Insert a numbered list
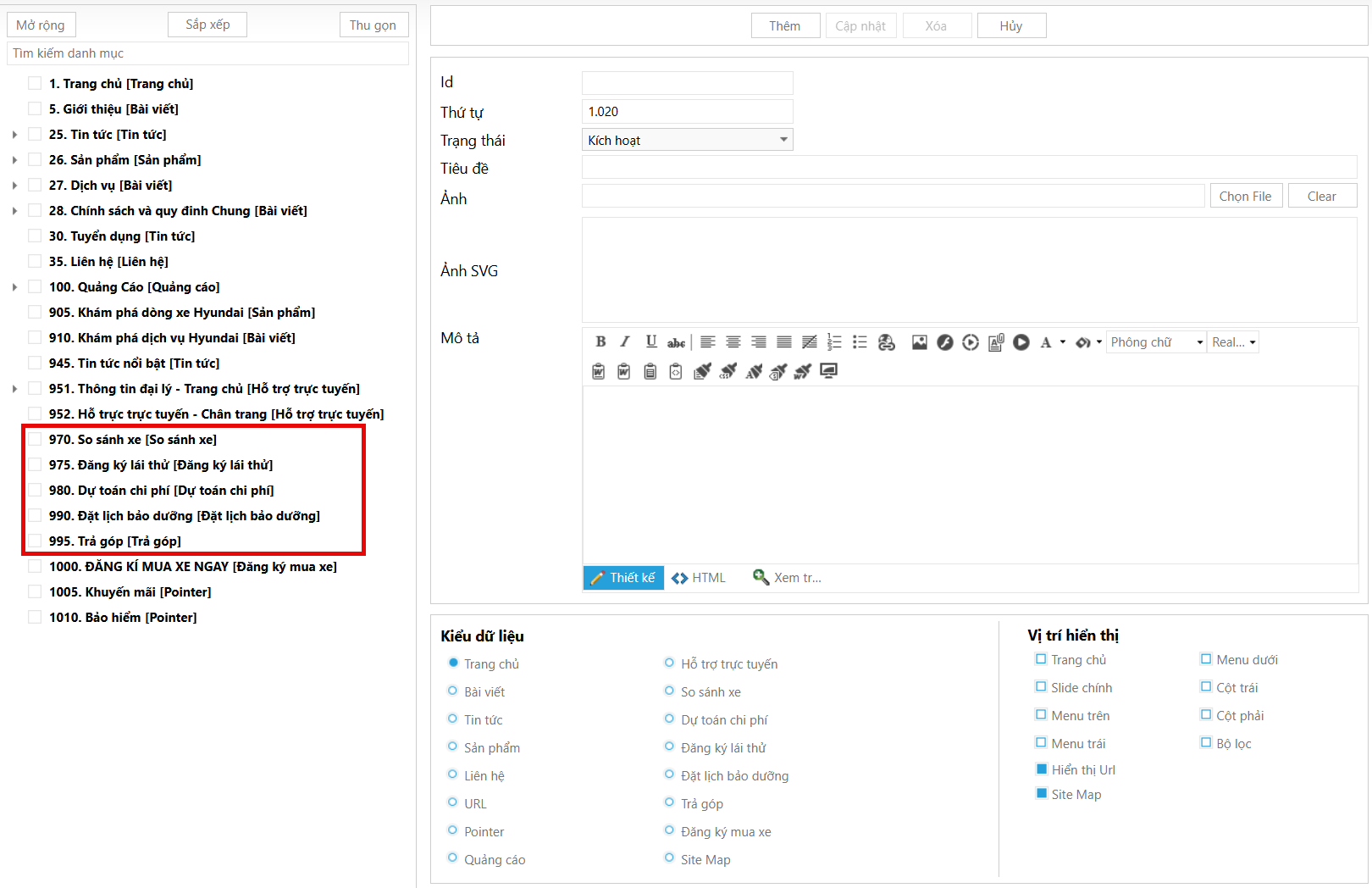 coord(834,342)
